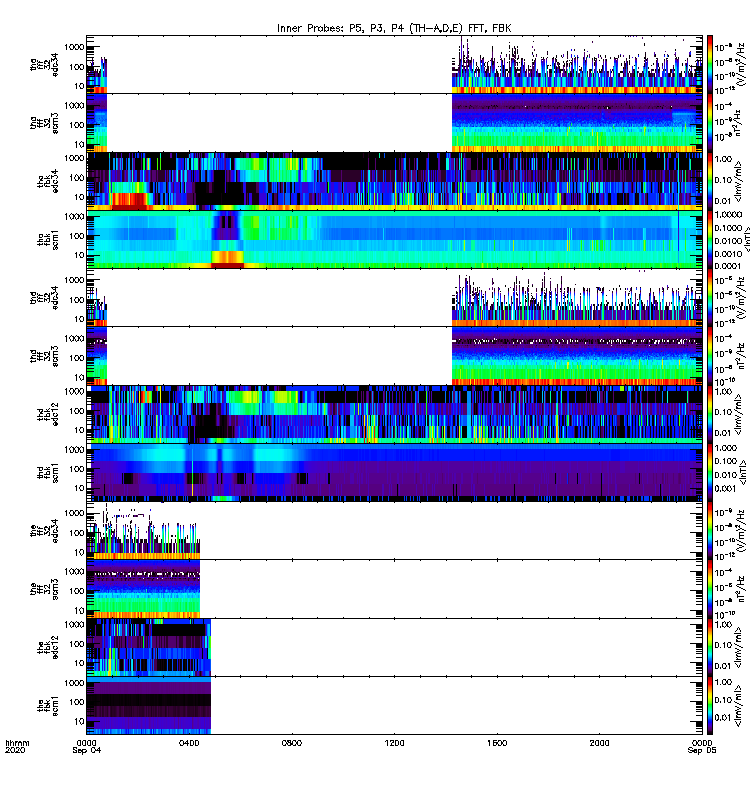This screenshot has width=750, height=800.
Task: Select the 'the fbk edc12' axis label
Action: coord(48,647)
